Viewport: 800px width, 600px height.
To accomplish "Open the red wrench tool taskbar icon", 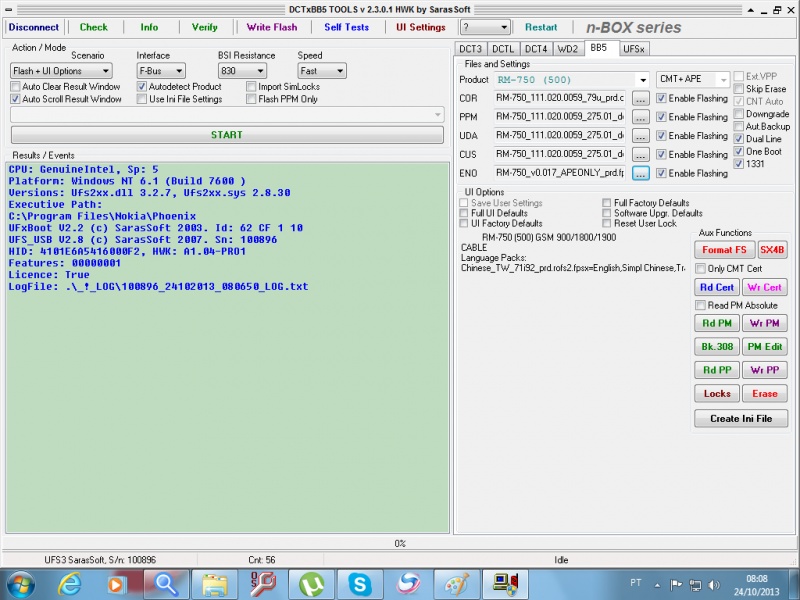I will click(263, 584).
